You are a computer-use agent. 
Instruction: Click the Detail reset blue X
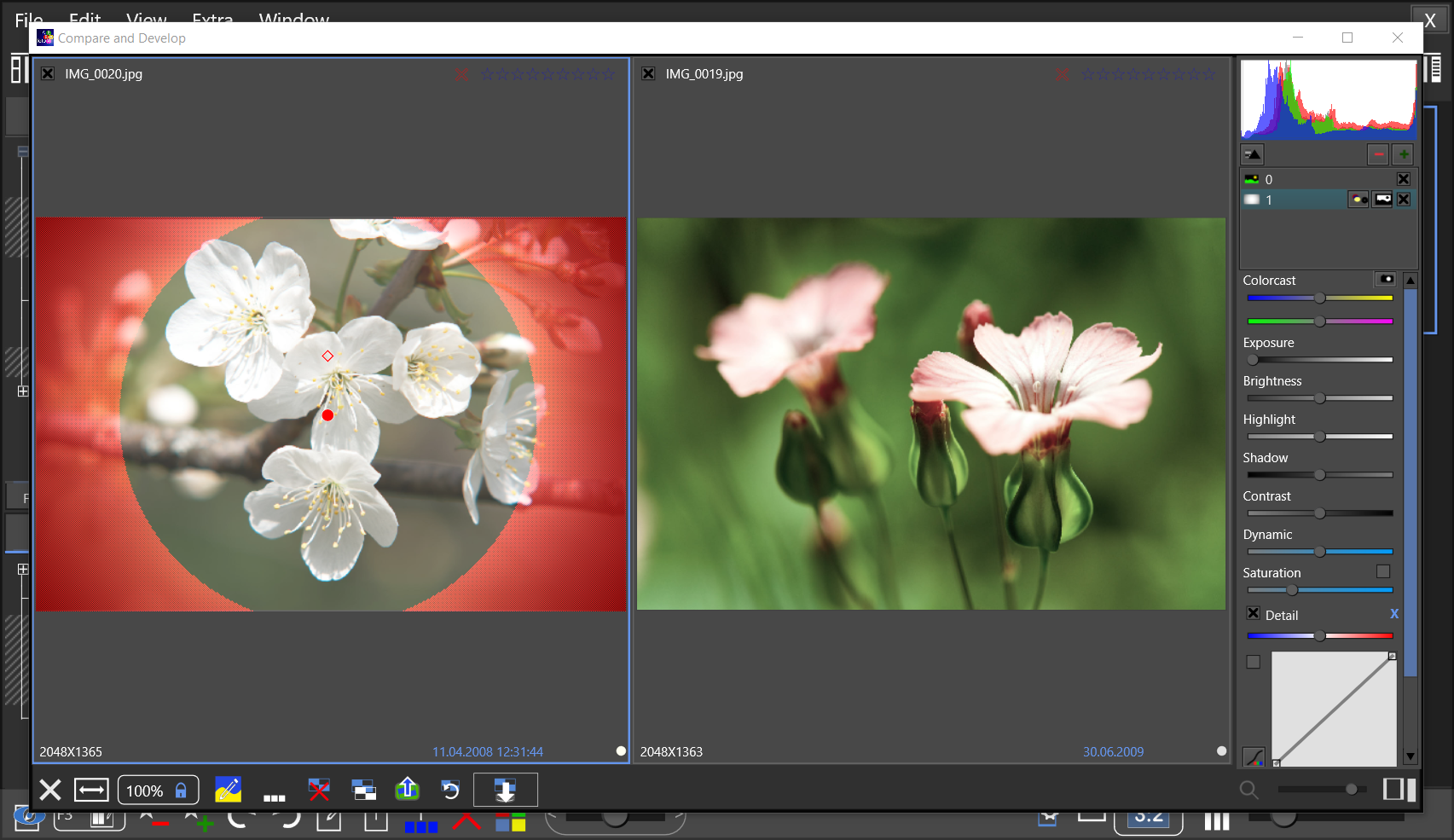coord(1394,614)
